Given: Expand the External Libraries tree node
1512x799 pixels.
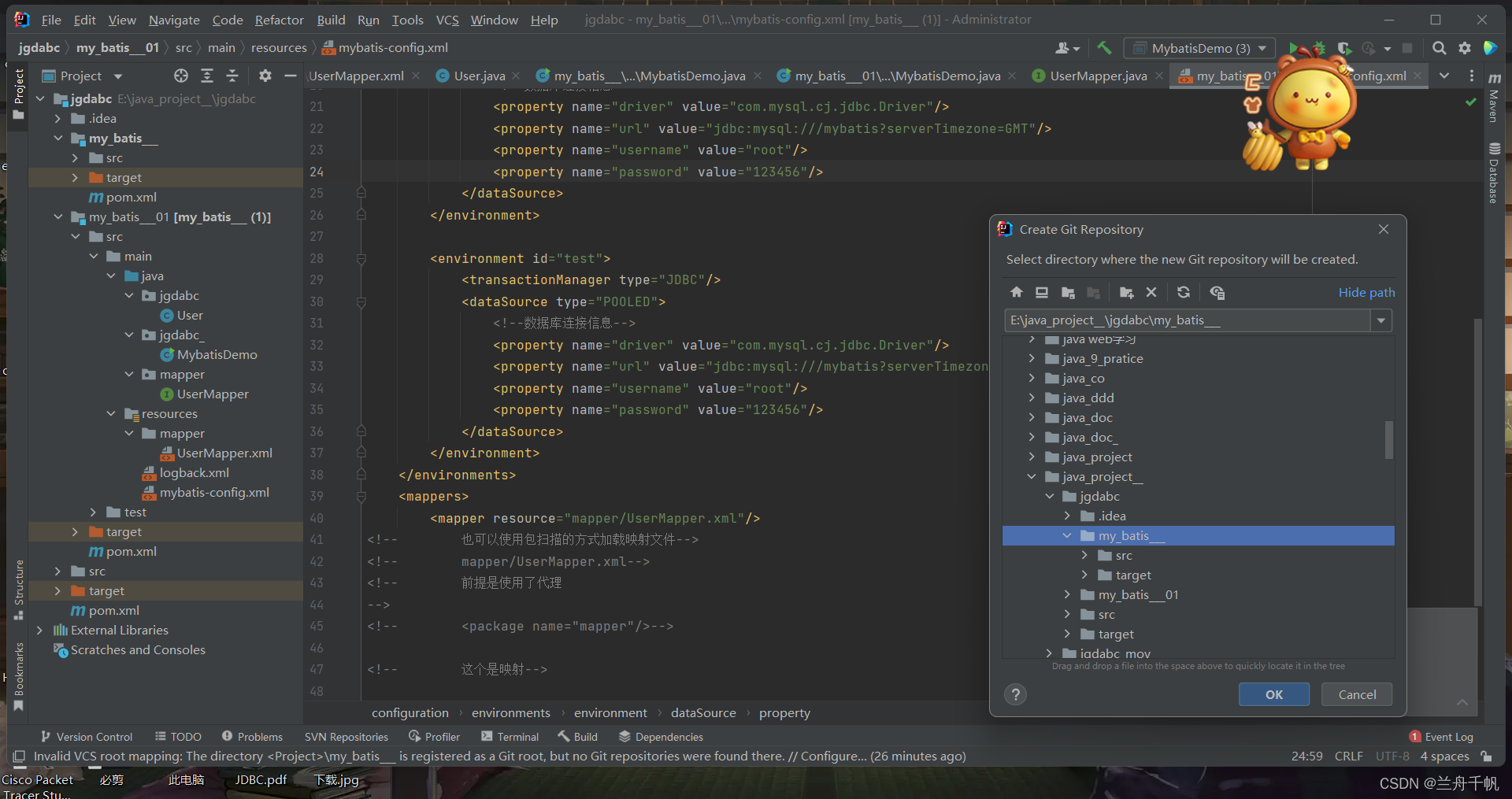Looking at the screenshot, I should (39, 631).
